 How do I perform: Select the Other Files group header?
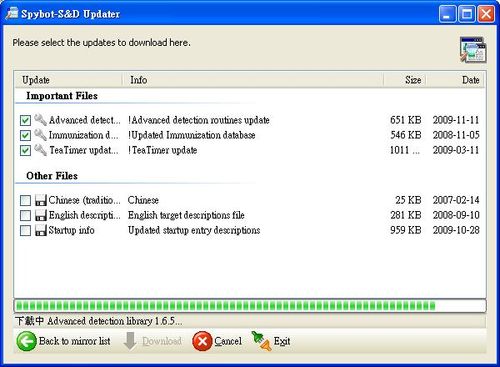click(x=52, y=176)
